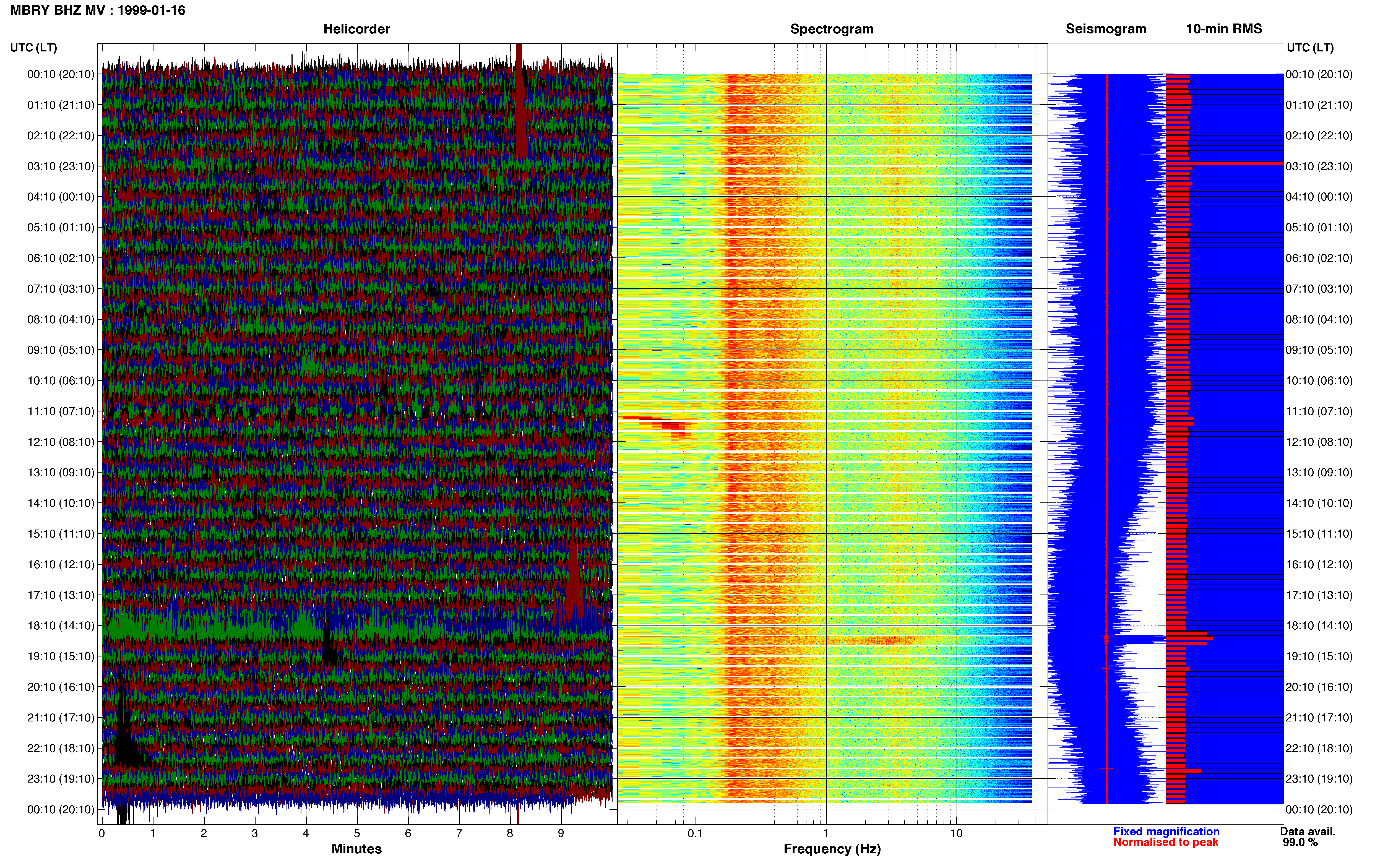Click the 10 tick on the Frequency axis
Screen dimensions: 1388x868
click(x=956, y=833)
